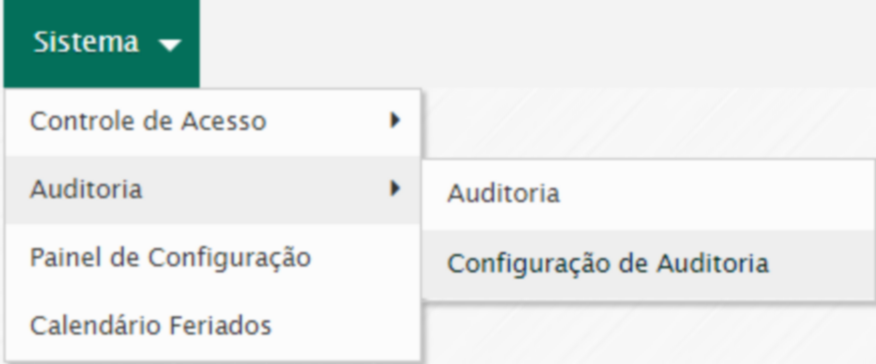The width and height of the screenshot is (876, 364).
Task: Click the highlighted Configuração de Auditoria row
Action: pyautogui.click(x=648, y=264)
